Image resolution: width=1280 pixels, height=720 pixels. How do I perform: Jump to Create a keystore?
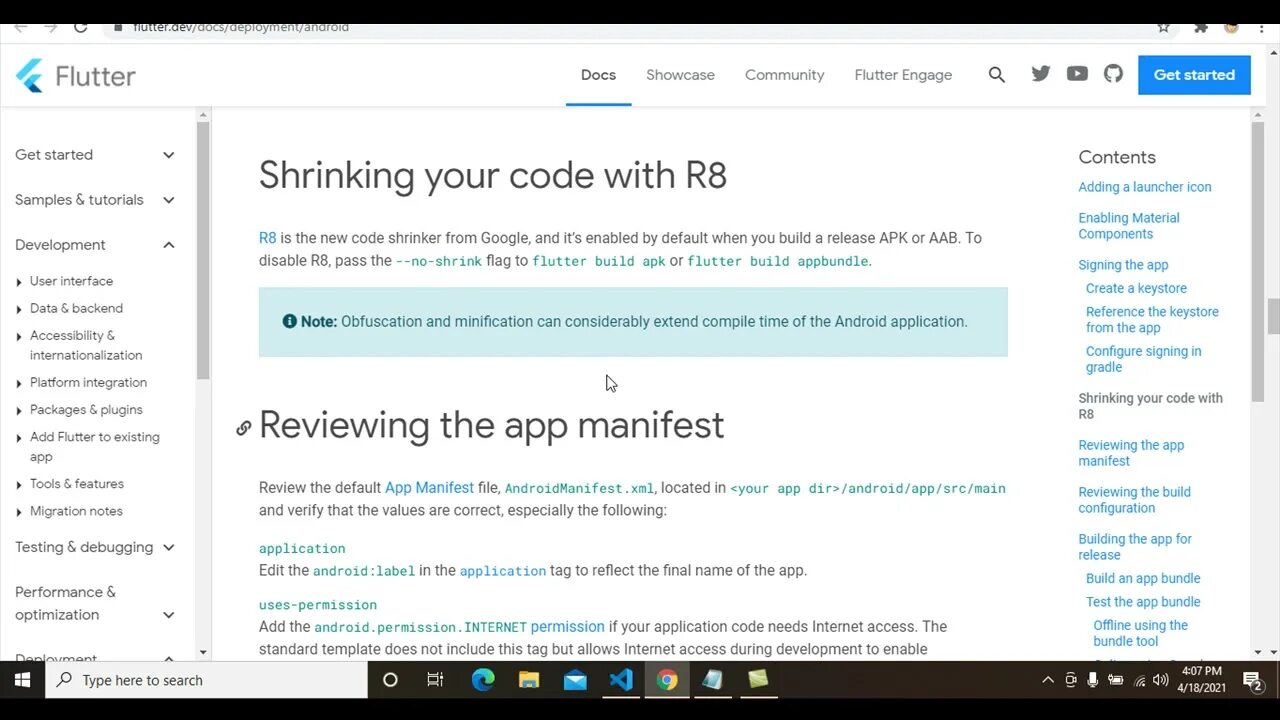pos(1136,288)
